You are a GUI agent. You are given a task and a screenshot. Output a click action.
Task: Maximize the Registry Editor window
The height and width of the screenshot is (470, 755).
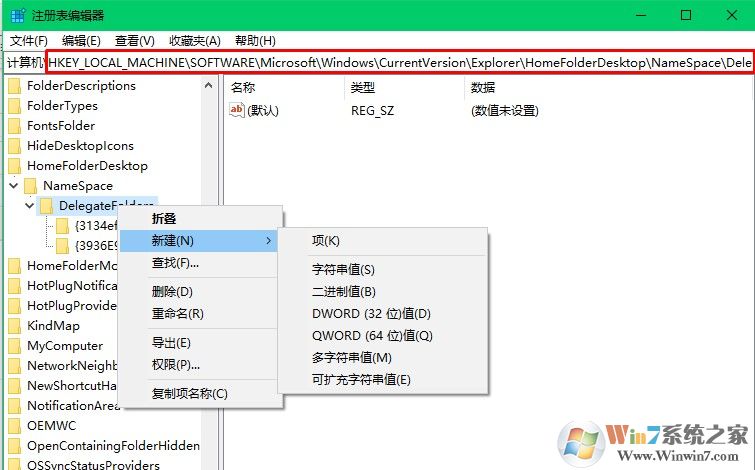point(686,15)
